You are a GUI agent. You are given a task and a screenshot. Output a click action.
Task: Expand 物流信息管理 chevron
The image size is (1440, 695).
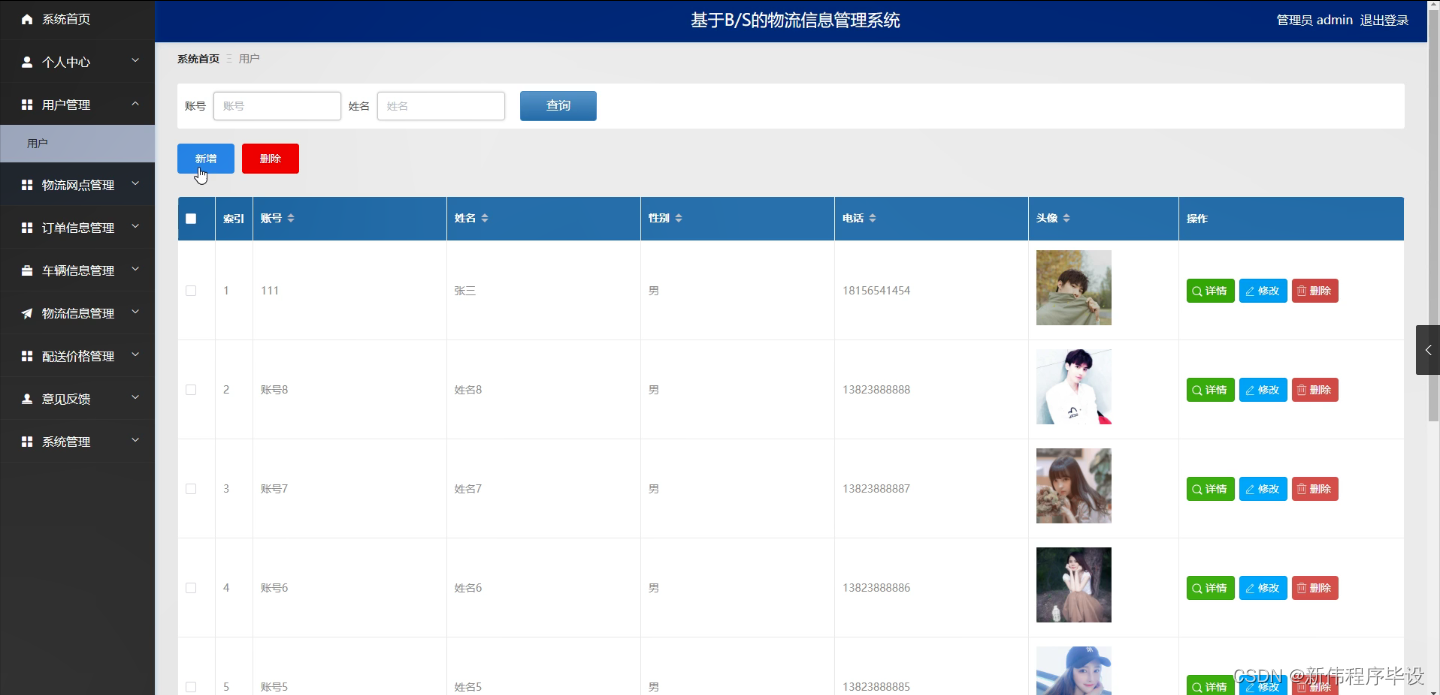click(x=135, y=313)
